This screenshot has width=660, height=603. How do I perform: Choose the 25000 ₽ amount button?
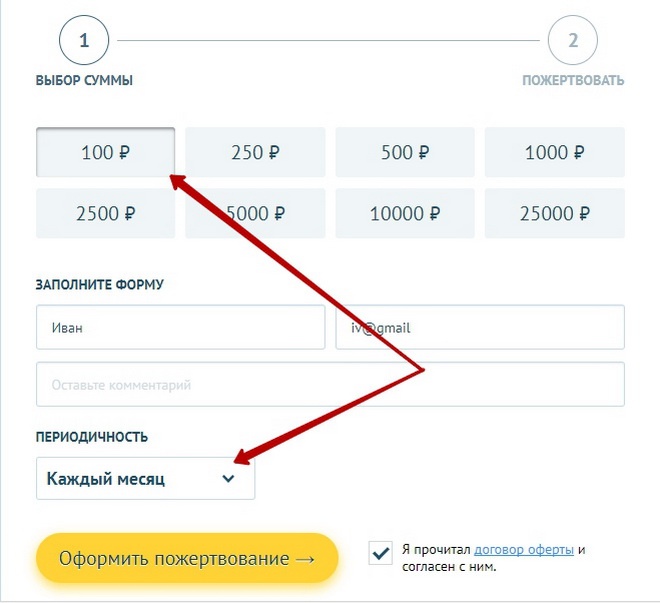tap(554, 213)
